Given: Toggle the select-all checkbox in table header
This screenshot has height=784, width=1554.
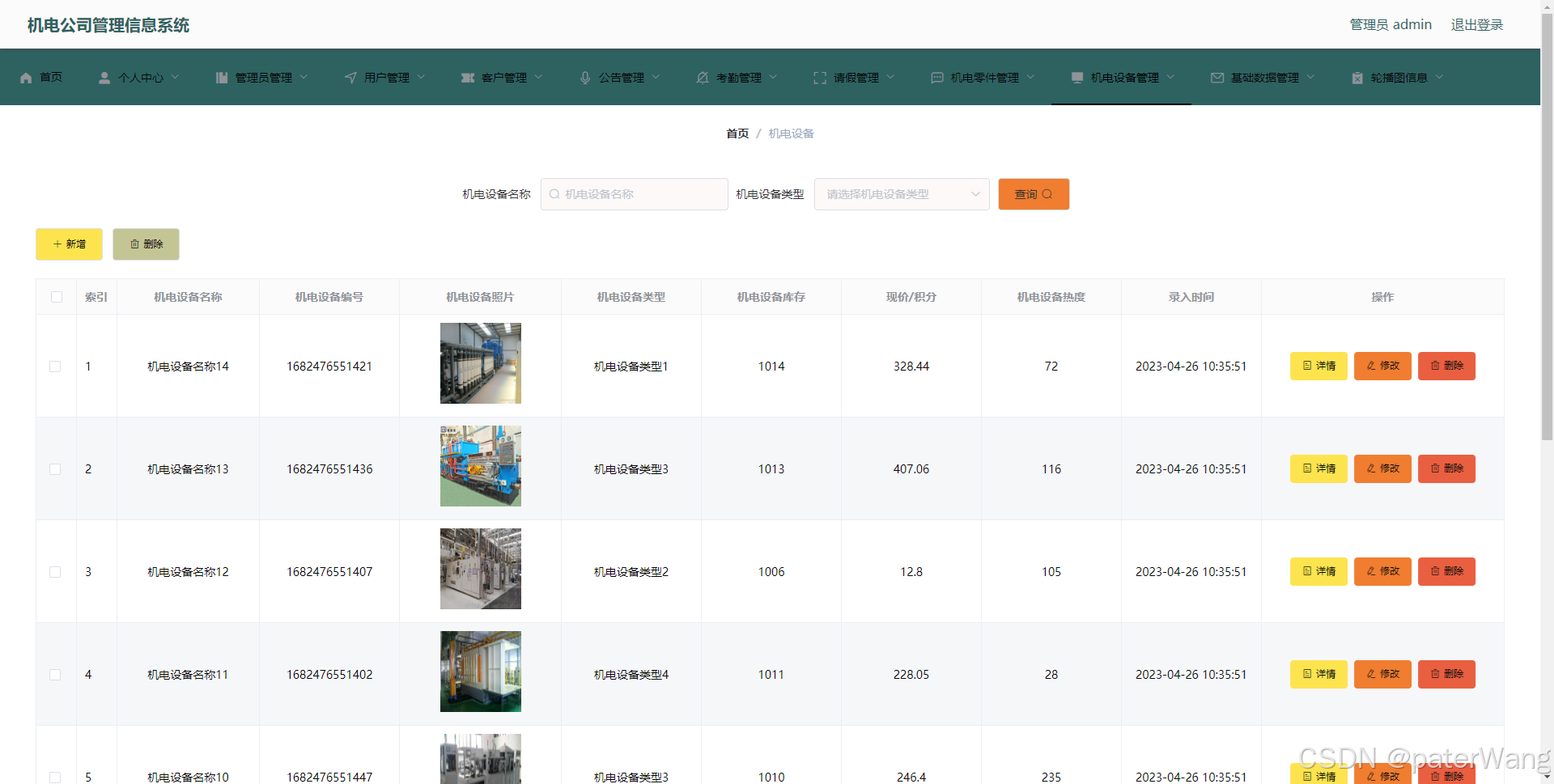Looking at the screenshot, I should 57,297.
